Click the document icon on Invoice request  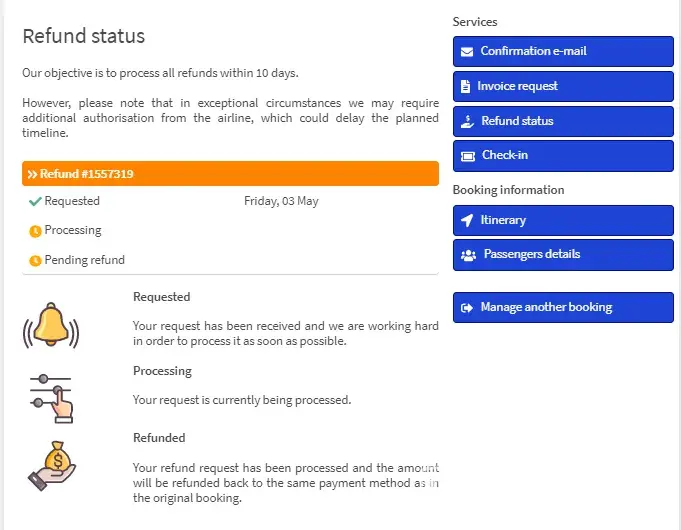(x=465, y=87)
